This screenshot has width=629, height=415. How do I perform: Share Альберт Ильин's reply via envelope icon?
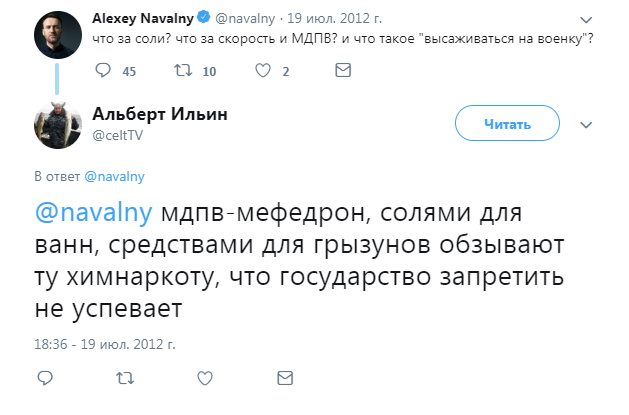click(x=285, y=377)
